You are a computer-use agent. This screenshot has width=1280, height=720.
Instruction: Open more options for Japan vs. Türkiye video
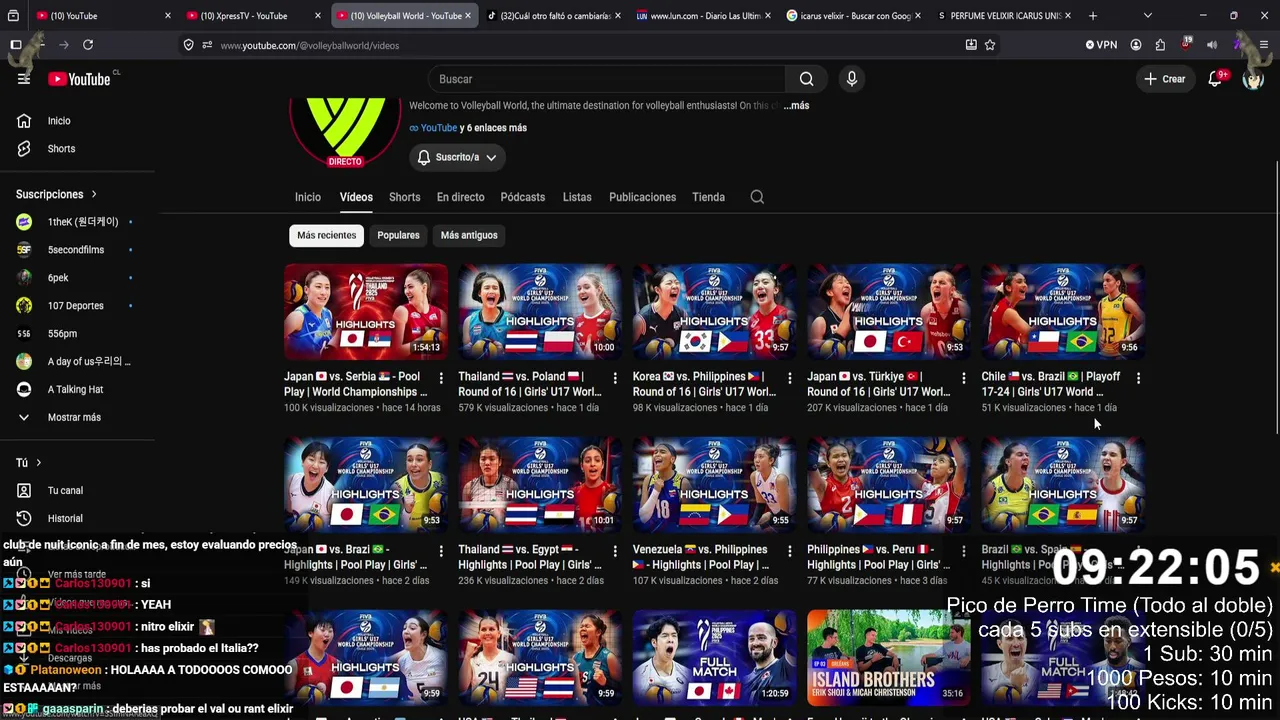pos(964,378)
